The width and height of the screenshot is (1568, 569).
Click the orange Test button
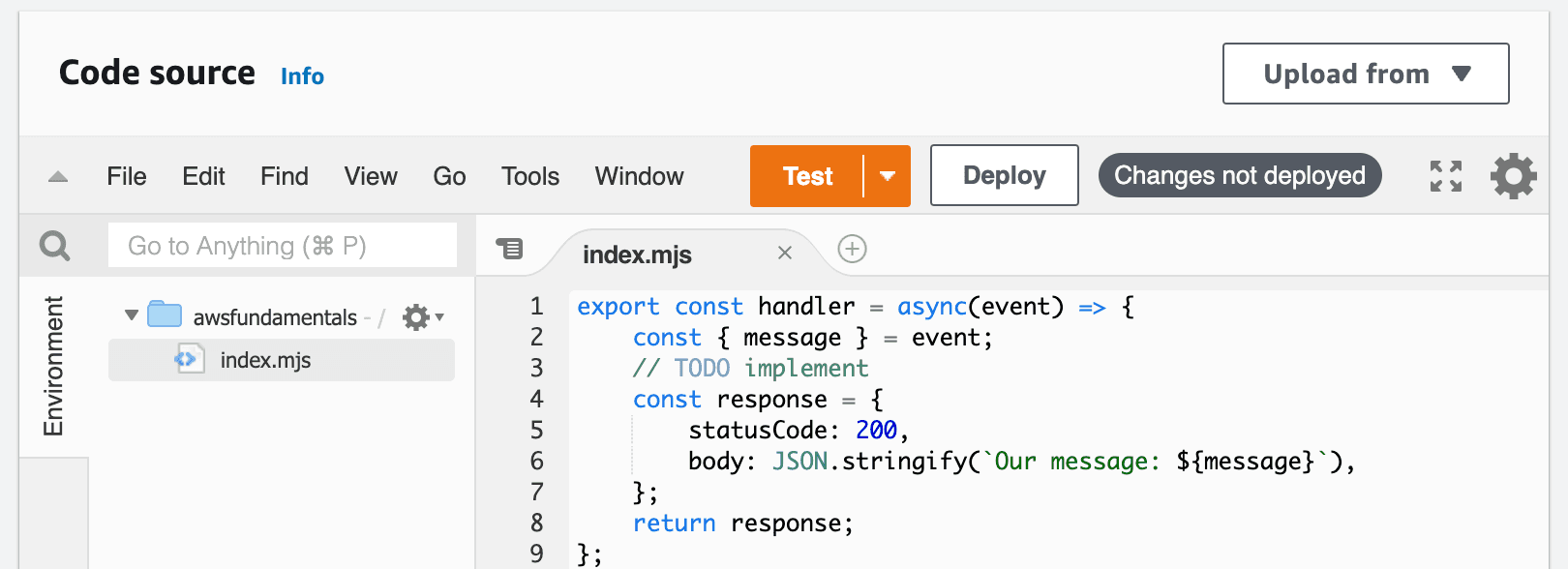(x=807, y=176)
